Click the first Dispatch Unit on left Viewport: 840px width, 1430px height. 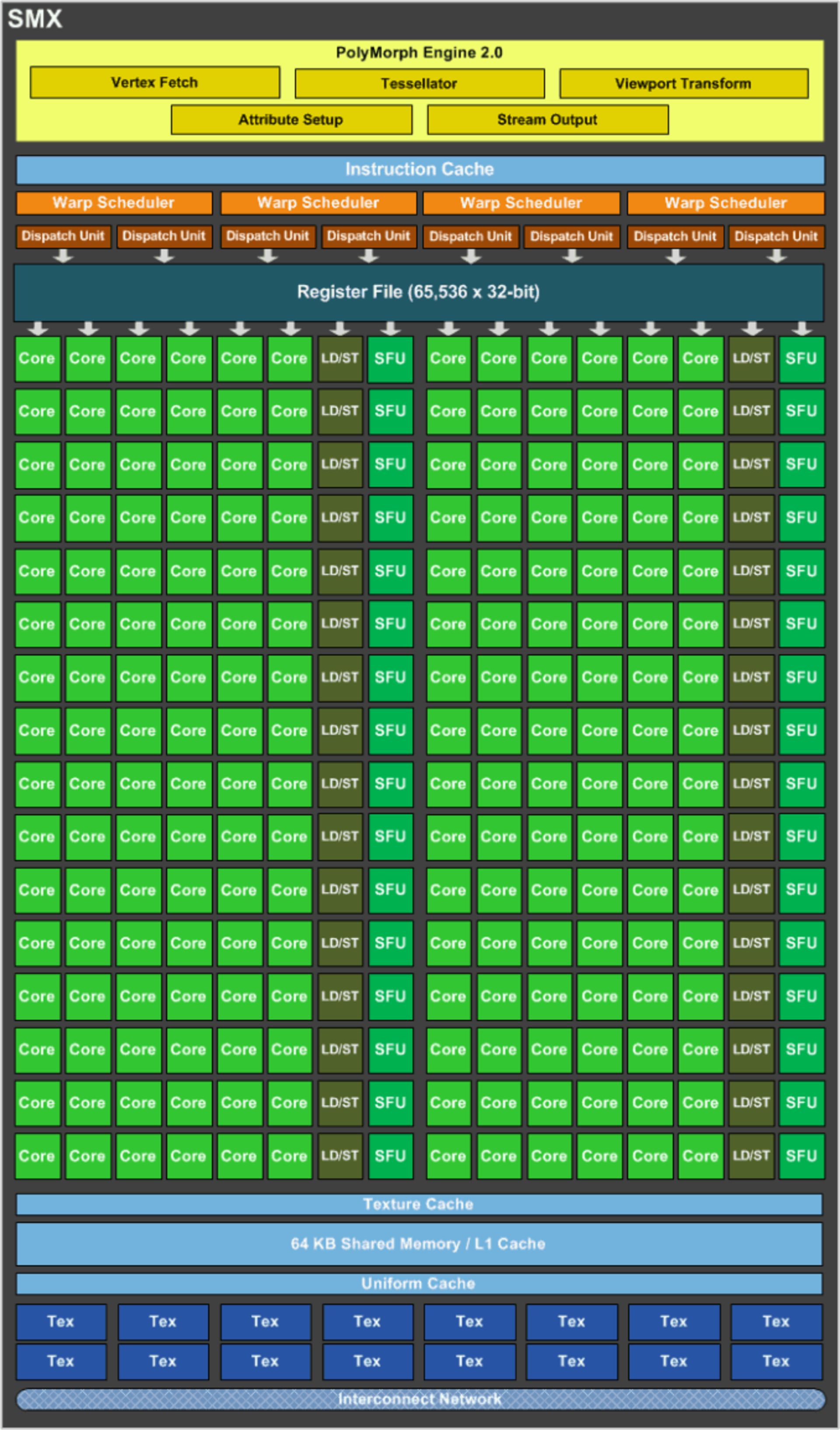coord(63,236)
